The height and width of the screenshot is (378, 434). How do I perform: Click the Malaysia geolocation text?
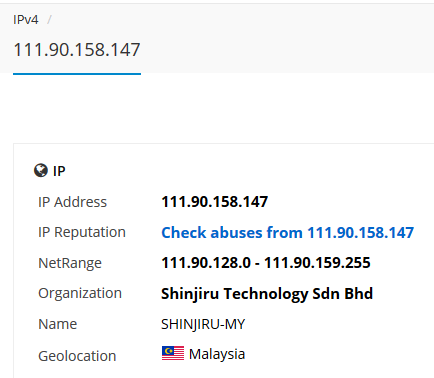(x=217, y=354)
